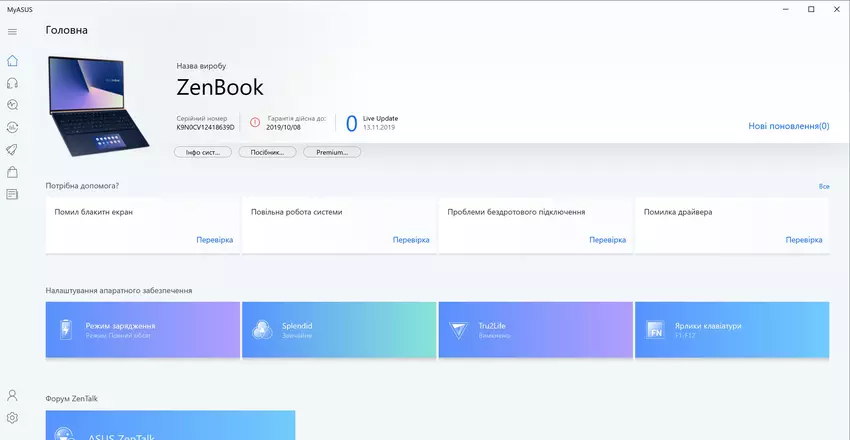Click 'Все' link in help section
Image resolution: width=850 pixels, height=440 pixels.
pyautogui.click(x=824, y=187)
